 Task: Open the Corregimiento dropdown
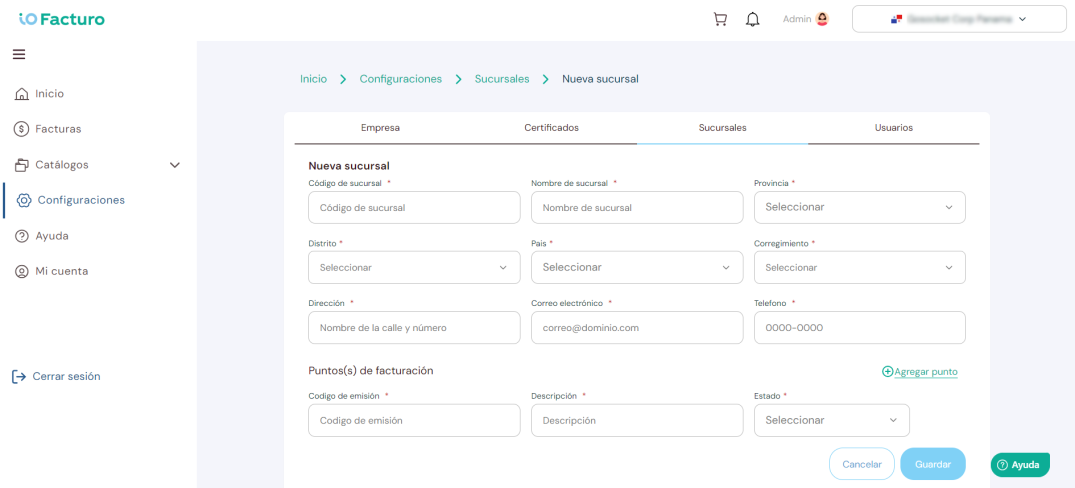point(860,267)
